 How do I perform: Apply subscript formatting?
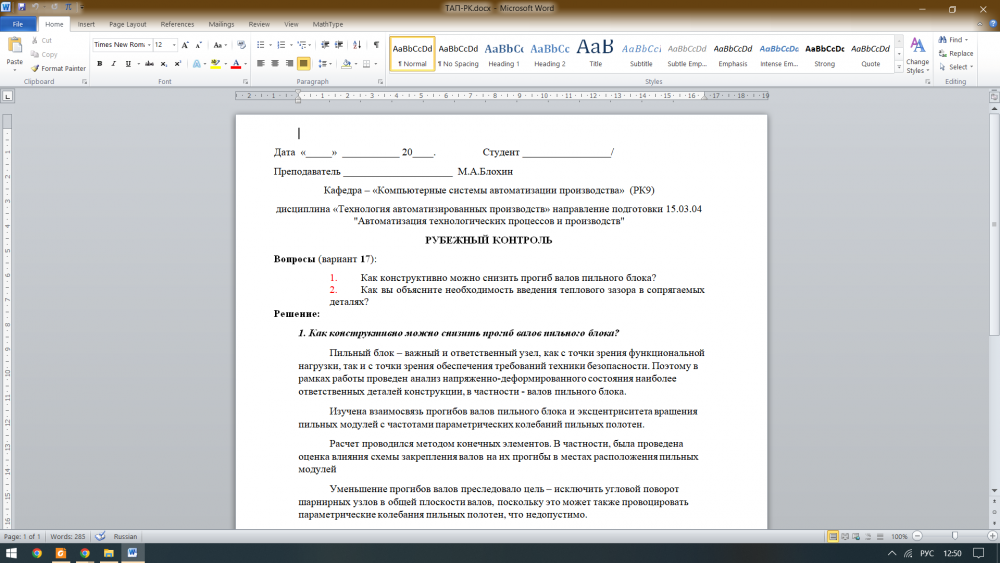tap(162, 63)
